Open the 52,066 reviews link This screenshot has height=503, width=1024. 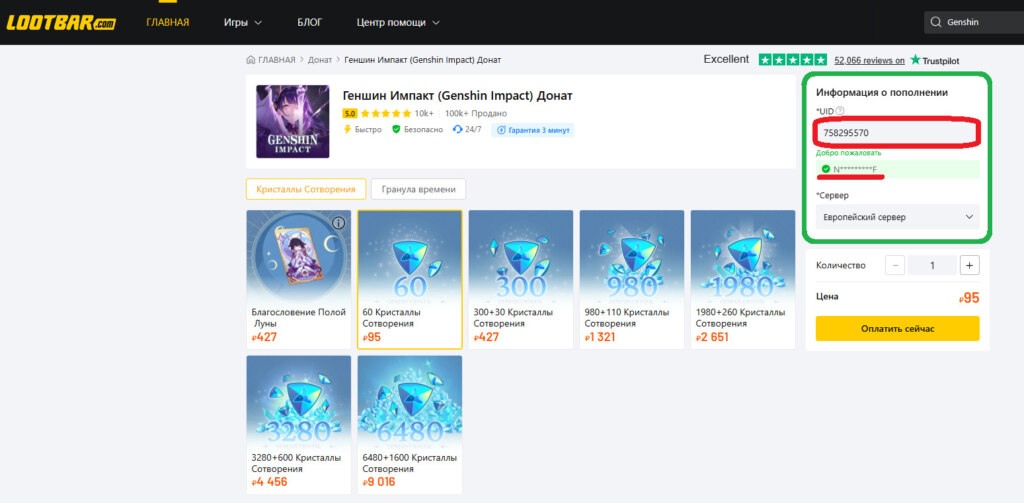pyautogui.click(x=869, y=60)
